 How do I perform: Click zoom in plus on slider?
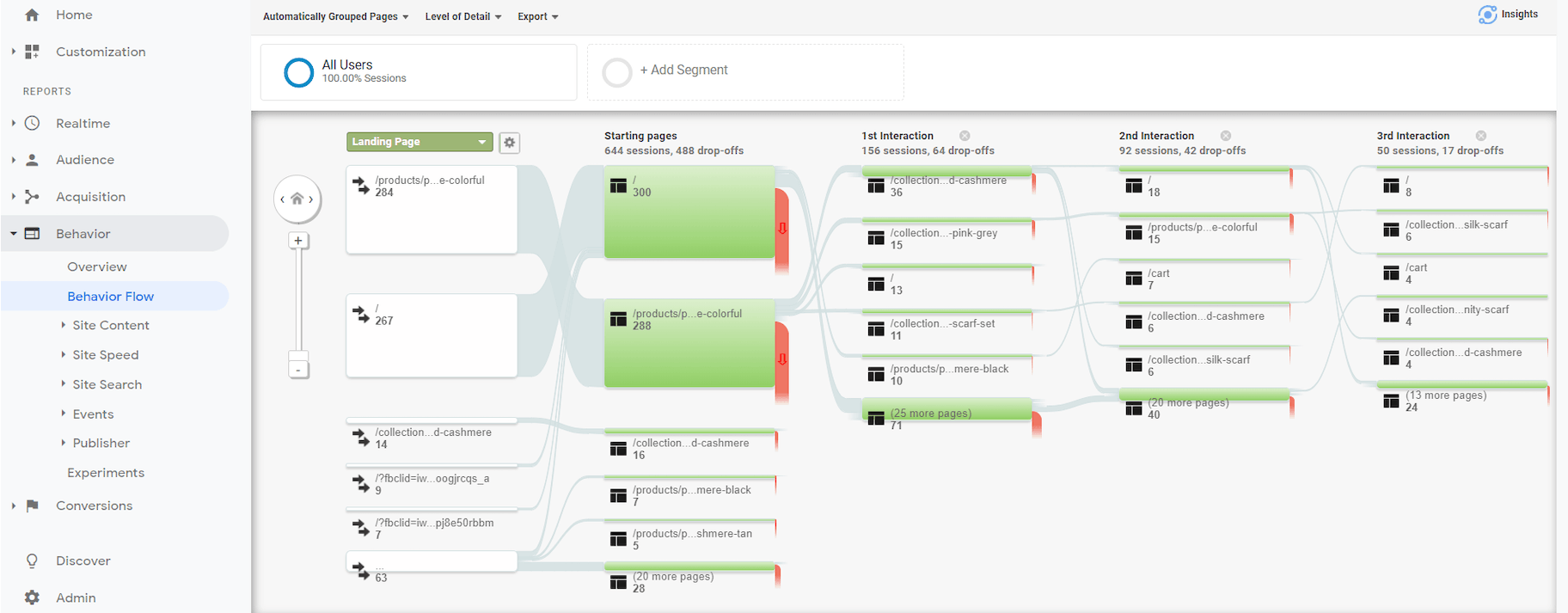pyautogui.click(x=298, y=241)
